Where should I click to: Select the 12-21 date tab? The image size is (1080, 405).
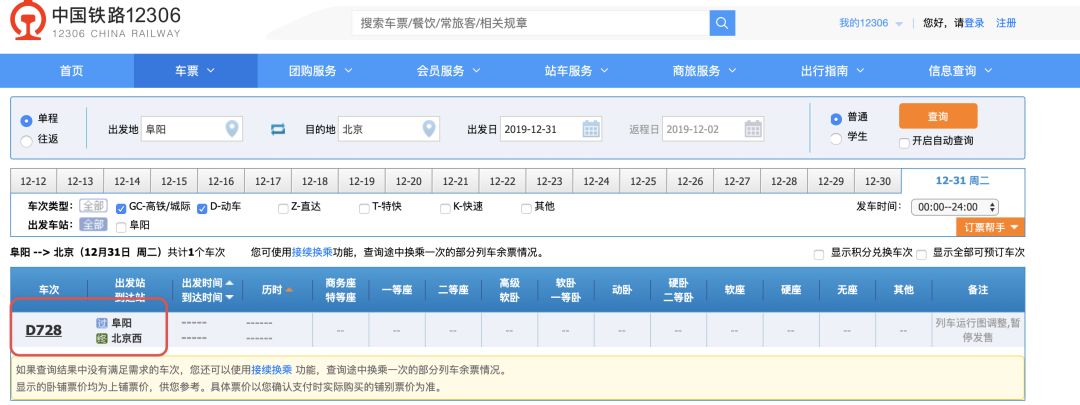pyautogui.click(x=455, y=182)
